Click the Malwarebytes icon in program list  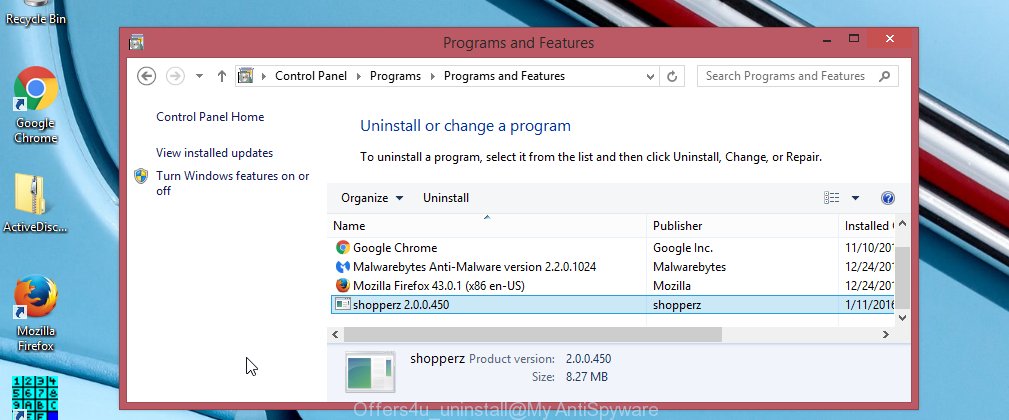(342, 266)
